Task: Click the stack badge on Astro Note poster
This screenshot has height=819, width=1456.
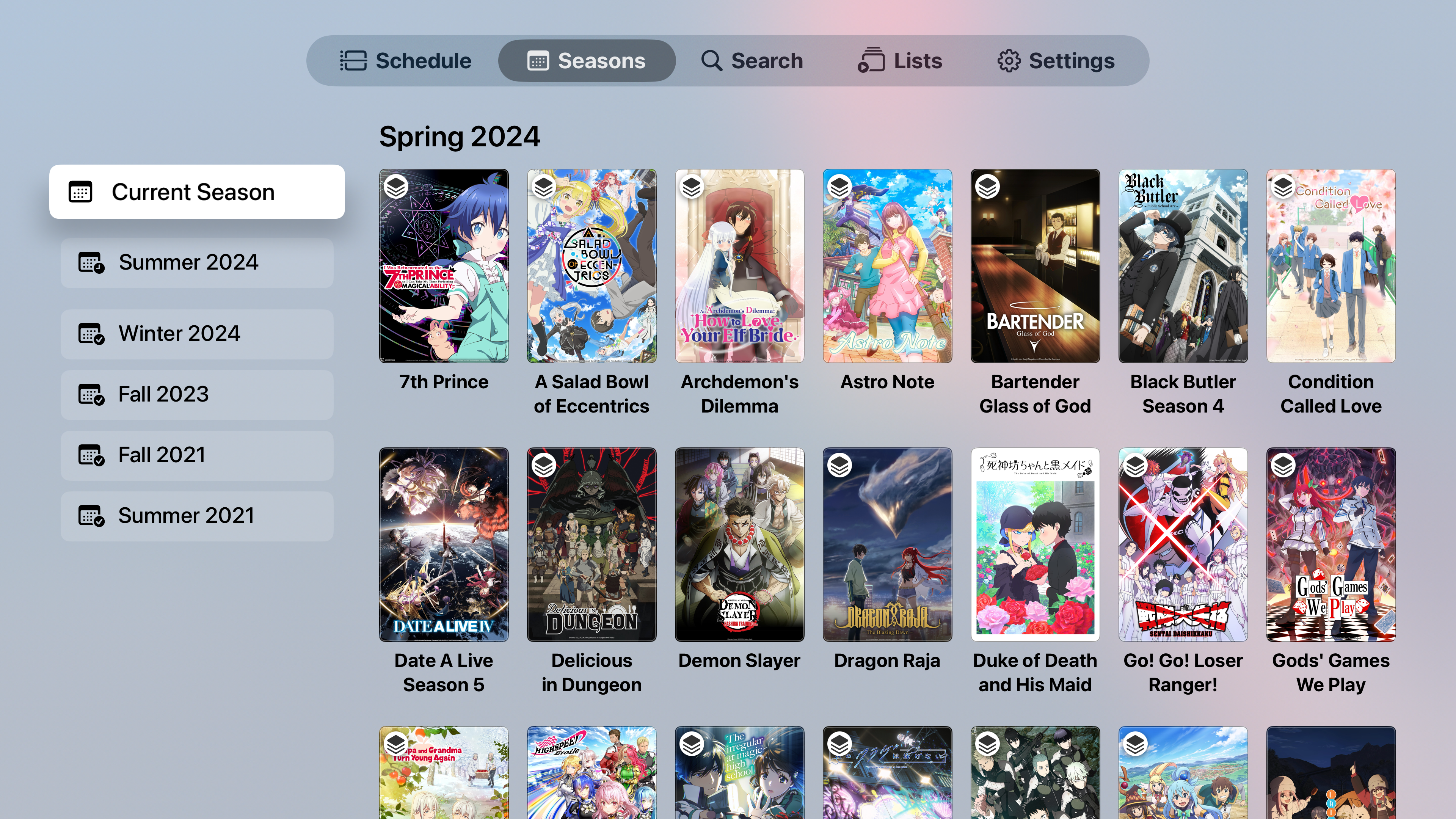Action: [839, 187]
